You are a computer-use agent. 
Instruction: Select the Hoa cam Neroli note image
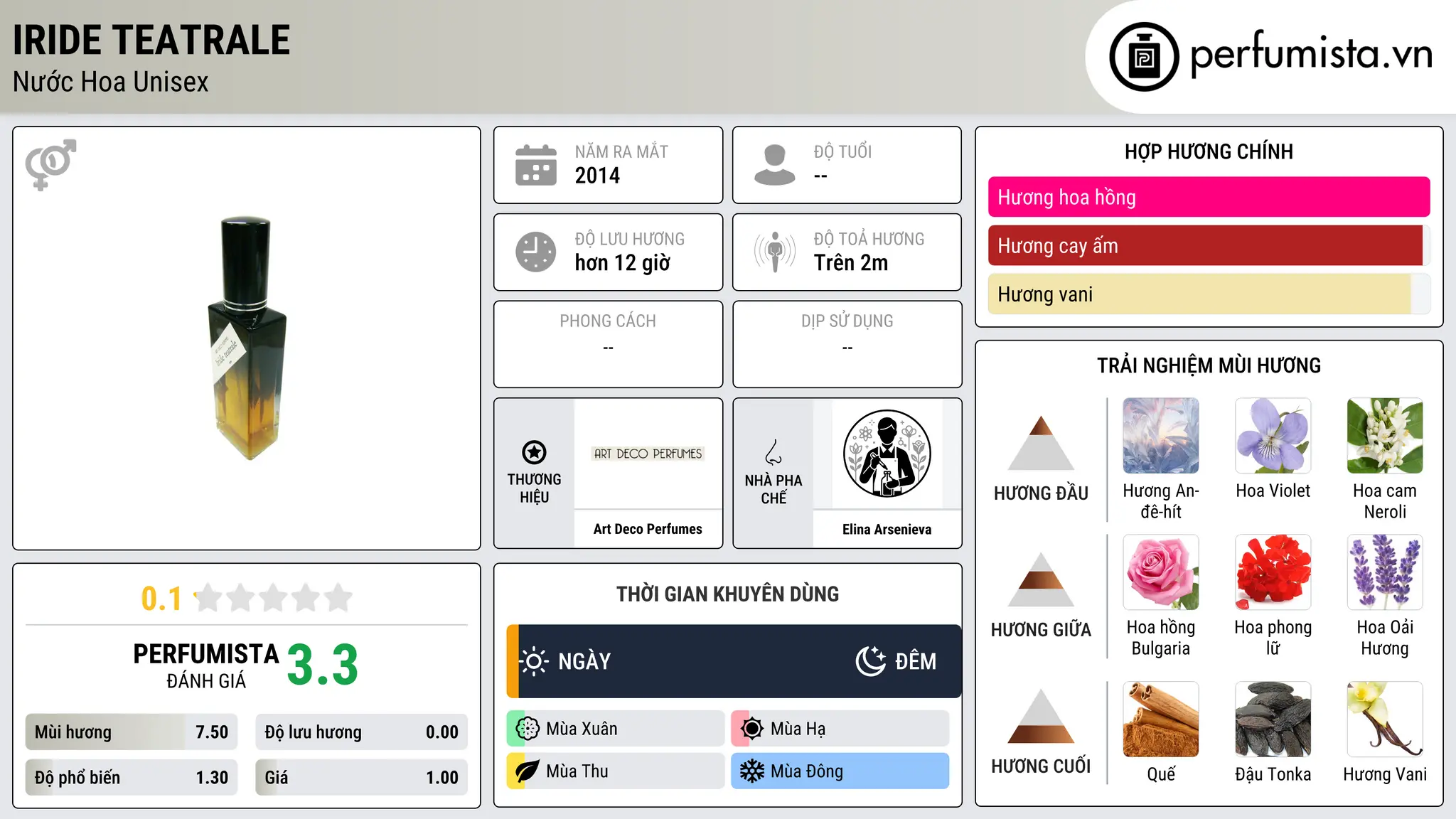(1385, 436)
